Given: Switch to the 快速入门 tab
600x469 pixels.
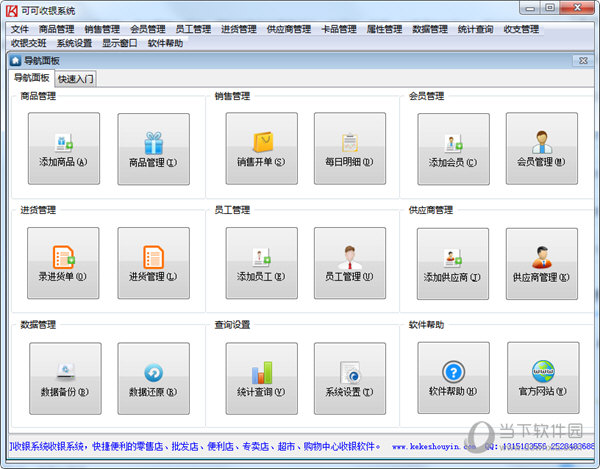Looking at the screenshot, I should pyautogui.click(x=75, y=79).
